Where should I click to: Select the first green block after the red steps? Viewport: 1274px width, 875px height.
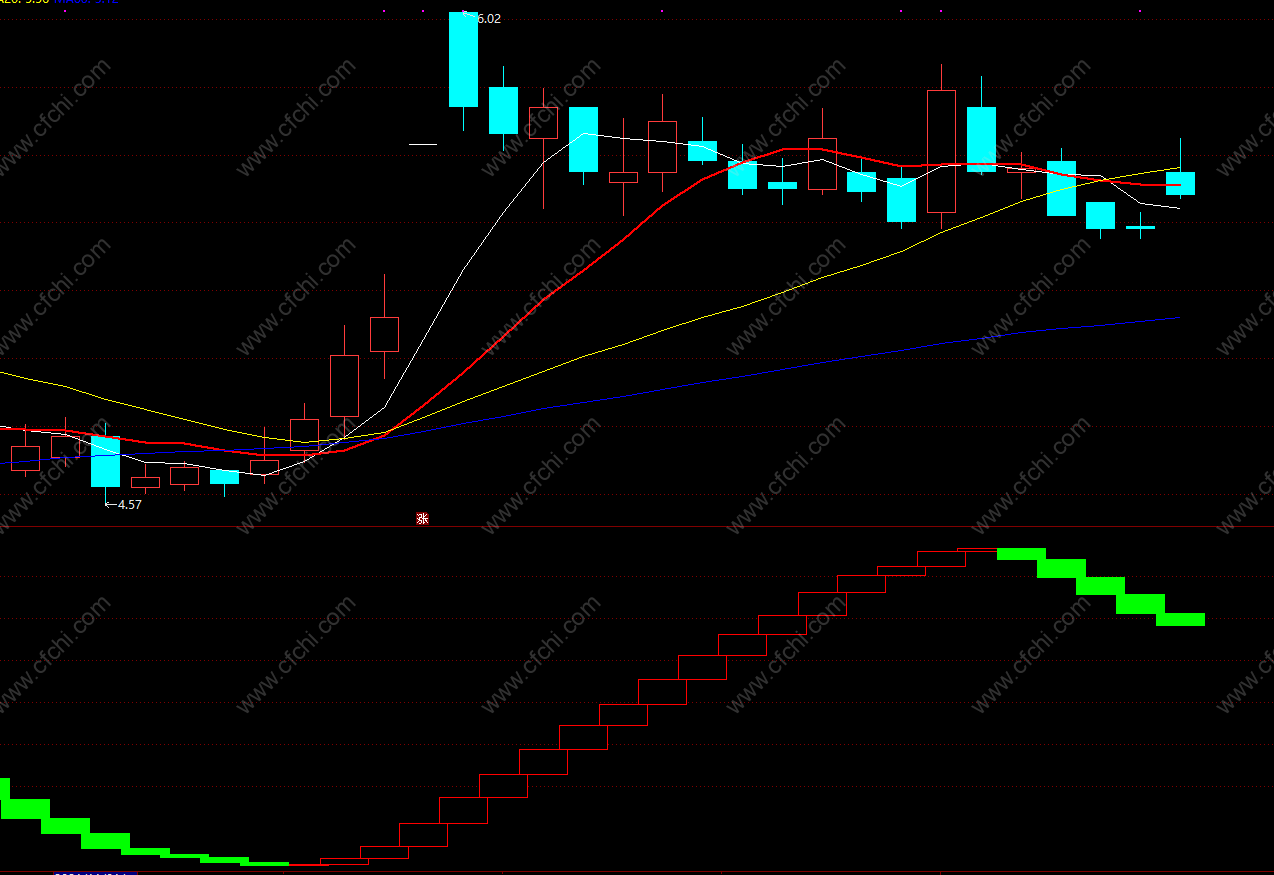pyautogui.click(x=1021, y=553)
